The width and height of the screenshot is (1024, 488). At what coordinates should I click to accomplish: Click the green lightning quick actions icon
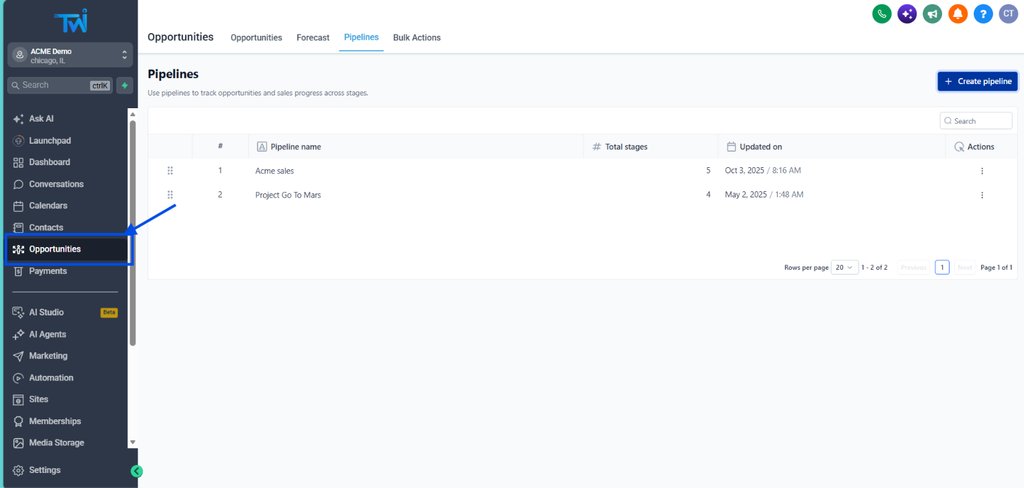125,85
